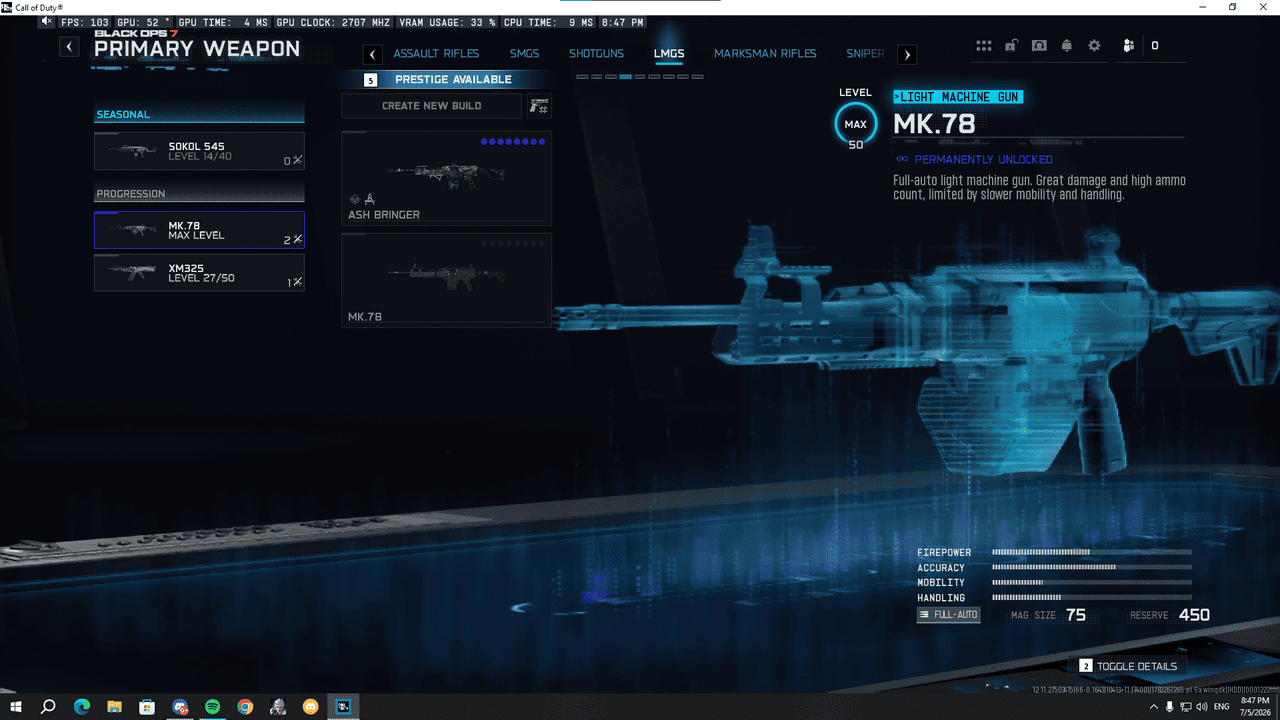Click the build count icon on the MK.78 row

coord(297,240)
